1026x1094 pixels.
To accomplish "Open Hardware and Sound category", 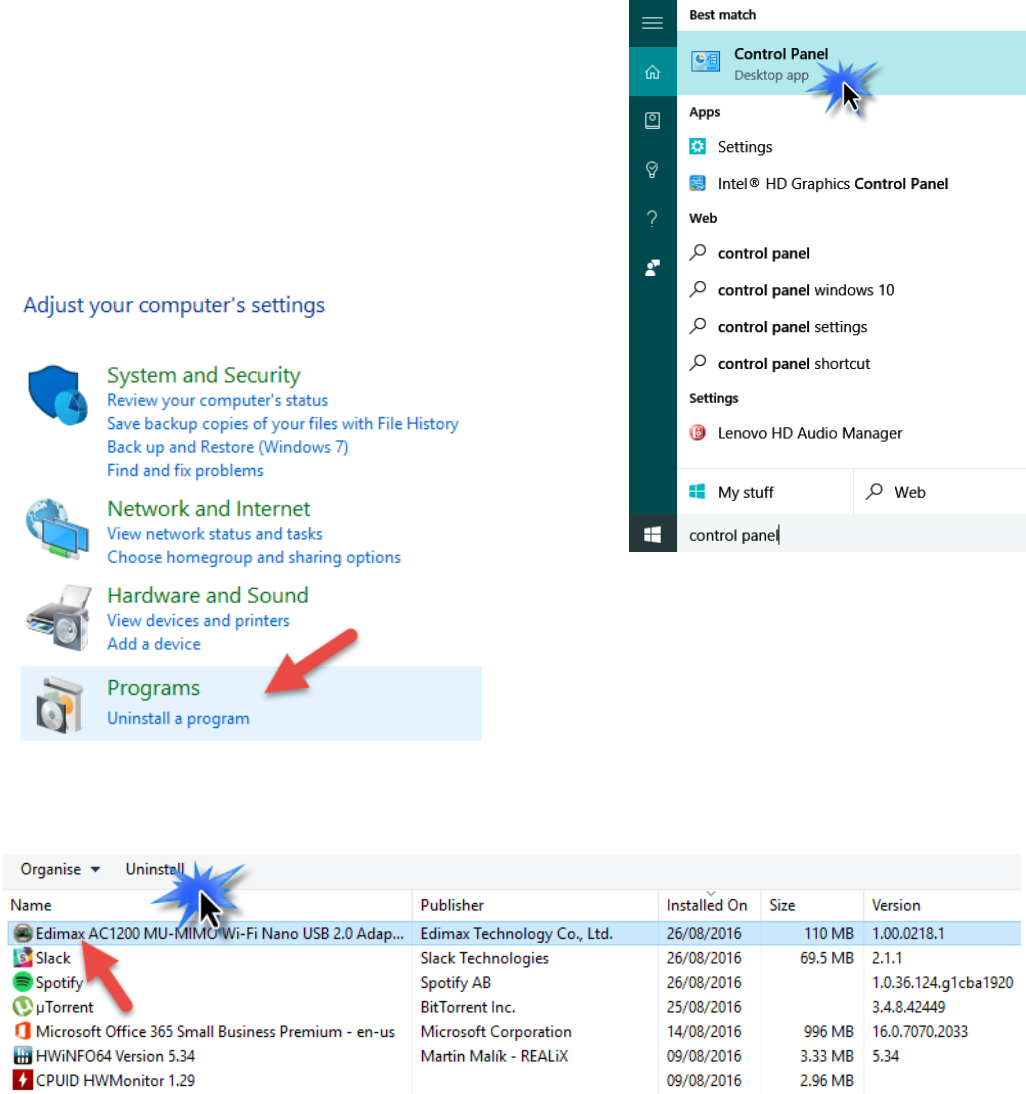I will click(x=208, y=595).
